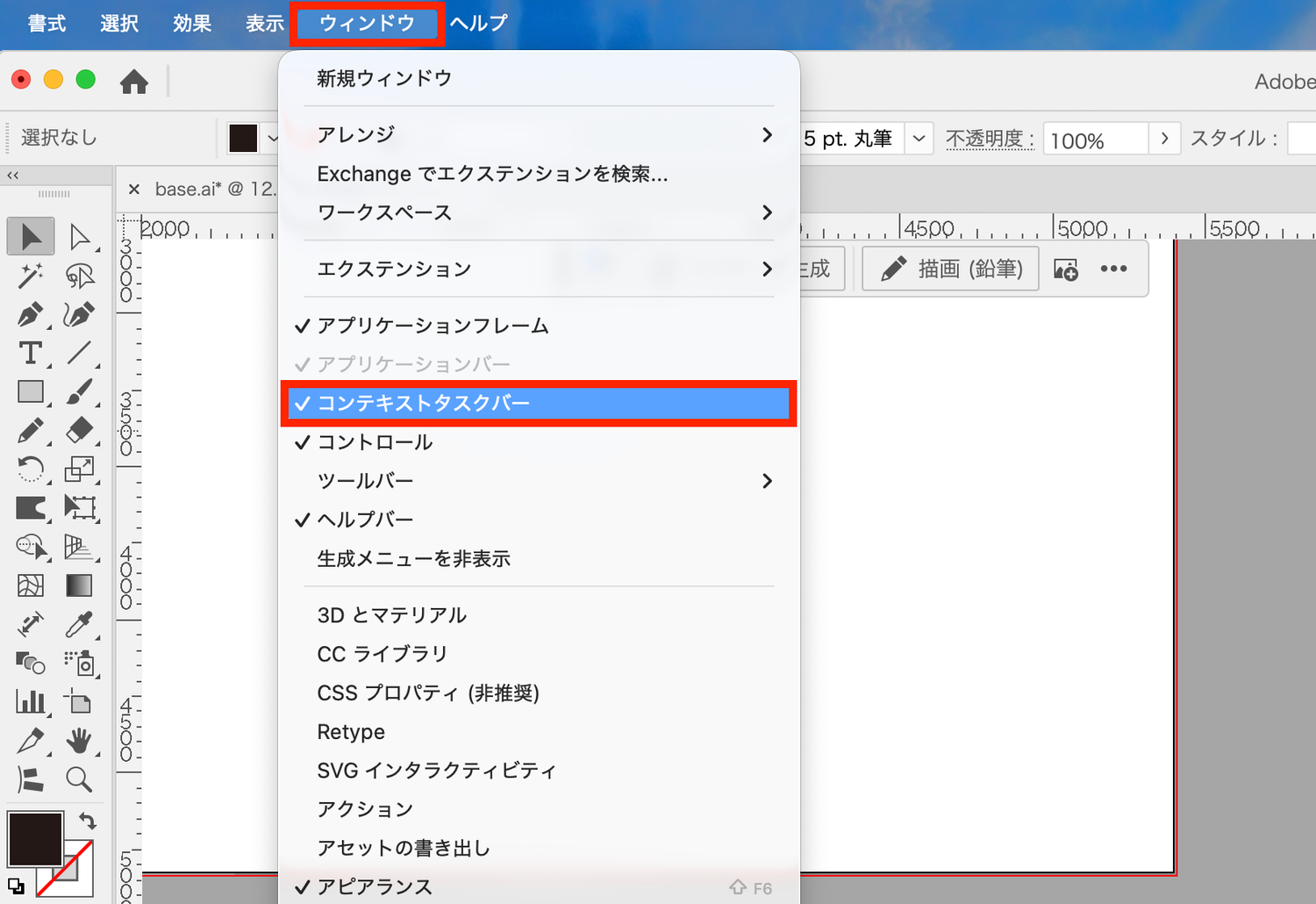The width and height of the screenshot is (1316, 904).
Task: Click the control bar fill color swatch
Action: (x=243, y=138)
